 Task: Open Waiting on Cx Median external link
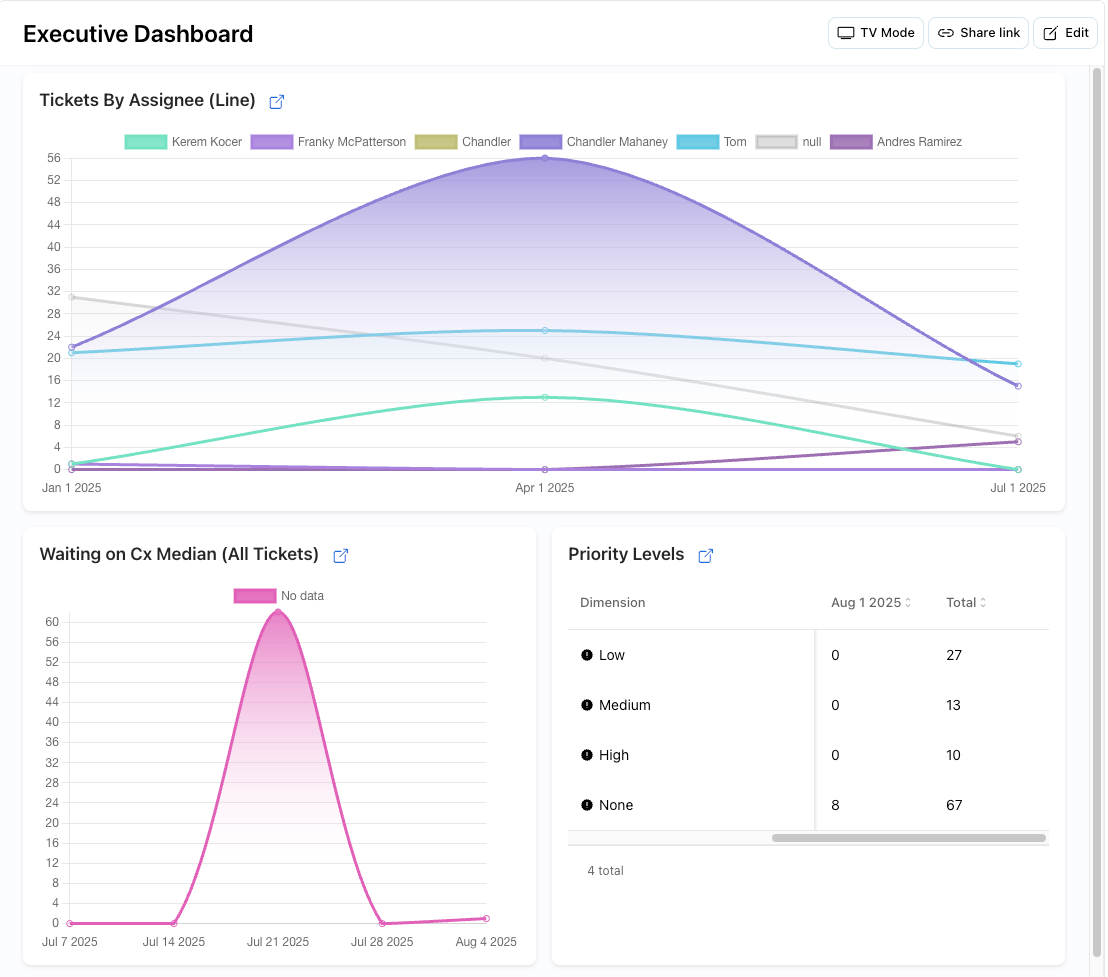[340, 555]
